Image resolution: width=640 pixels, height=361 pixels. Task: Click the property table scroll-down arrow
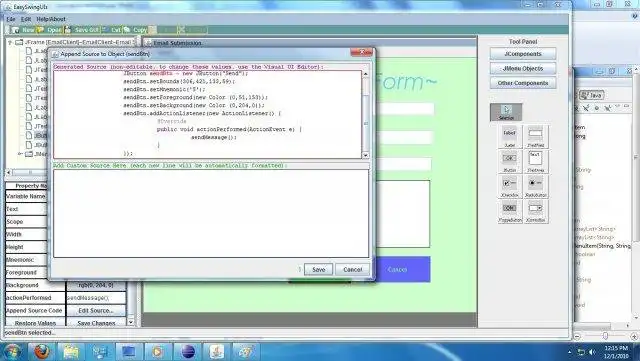pos(131,322)
